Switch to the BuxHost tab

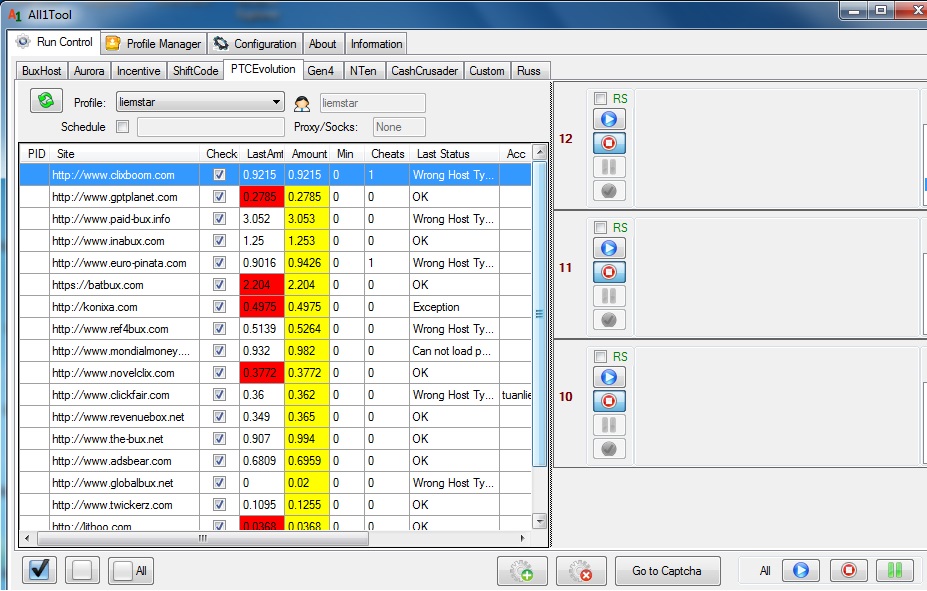[41, 71]
